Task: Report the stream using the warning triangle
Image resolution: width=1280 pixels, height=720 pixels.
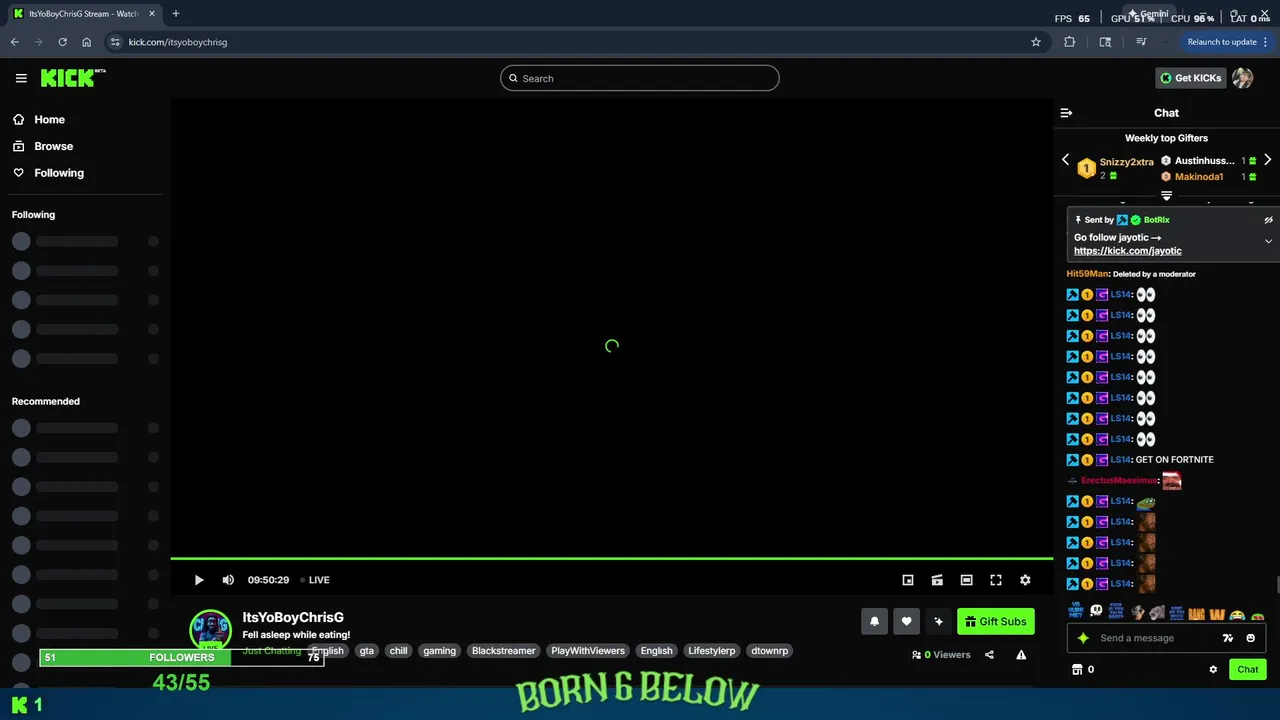Action: [1021, 655]
